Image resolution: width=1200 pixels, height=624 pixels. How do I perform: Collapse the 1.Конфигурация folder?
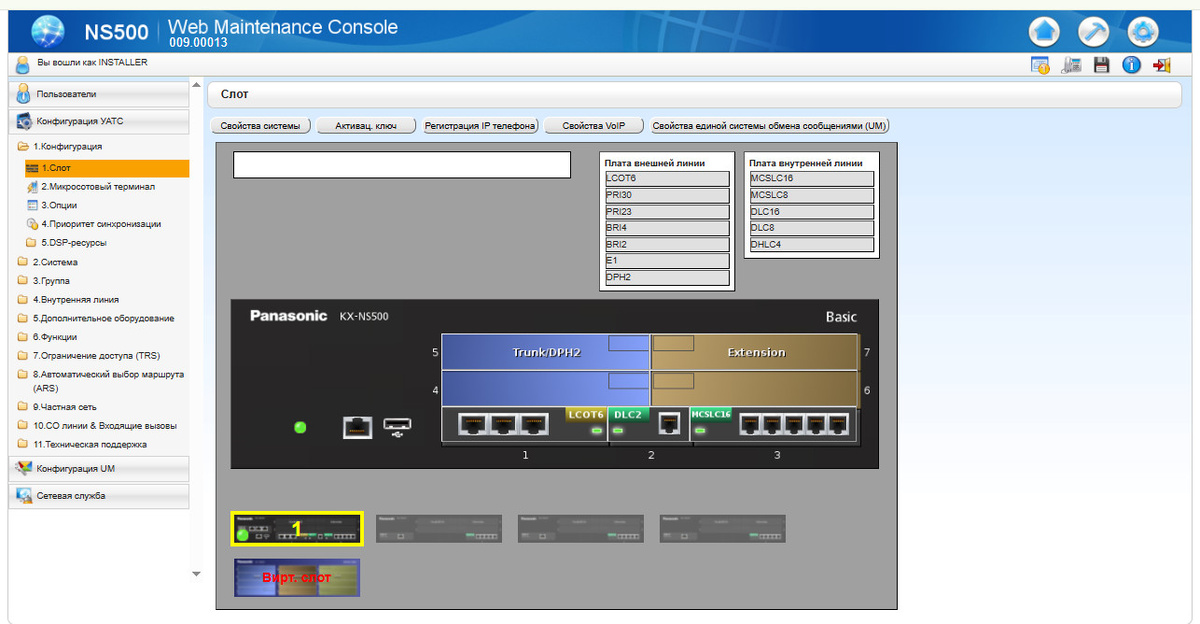coord(60,147)
